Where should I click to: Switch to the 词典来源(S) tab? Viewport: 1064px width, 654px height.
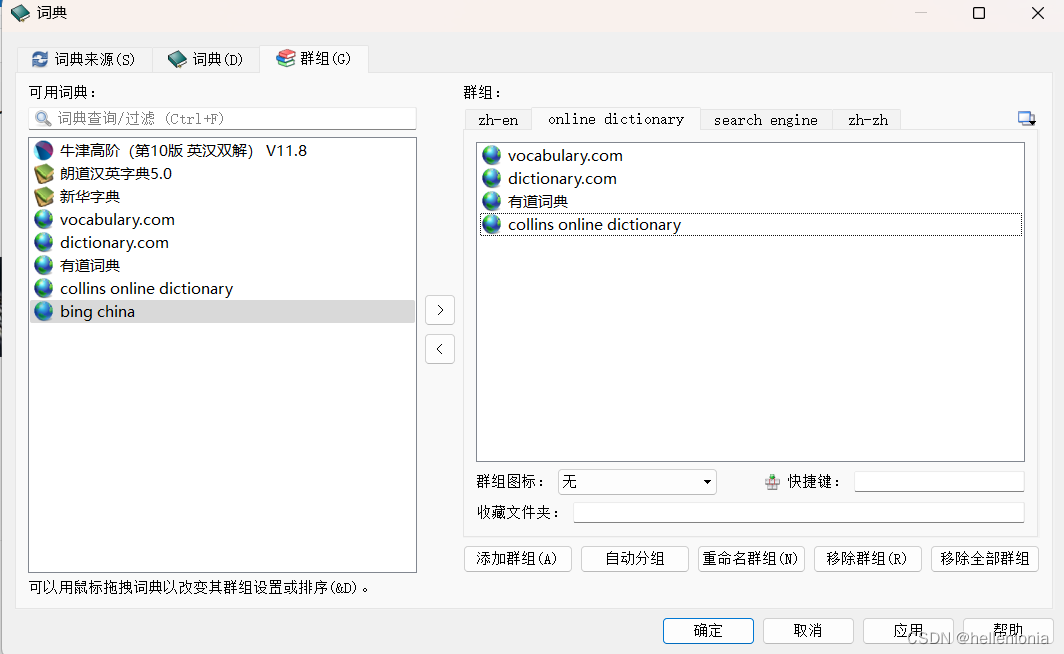(84, 60)
